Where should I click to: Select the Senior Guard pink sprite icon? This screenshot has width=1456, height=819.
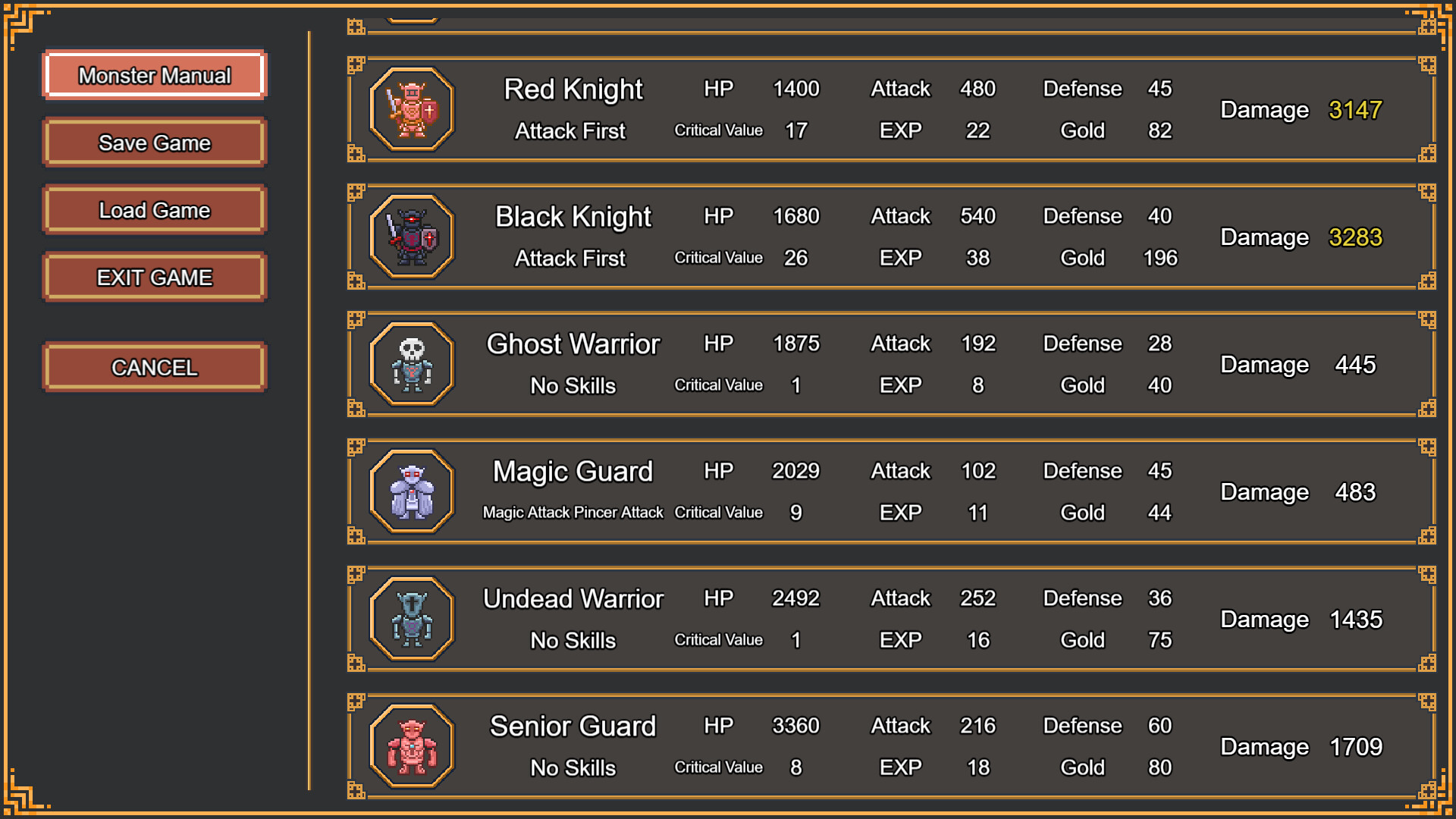point(410,745)
